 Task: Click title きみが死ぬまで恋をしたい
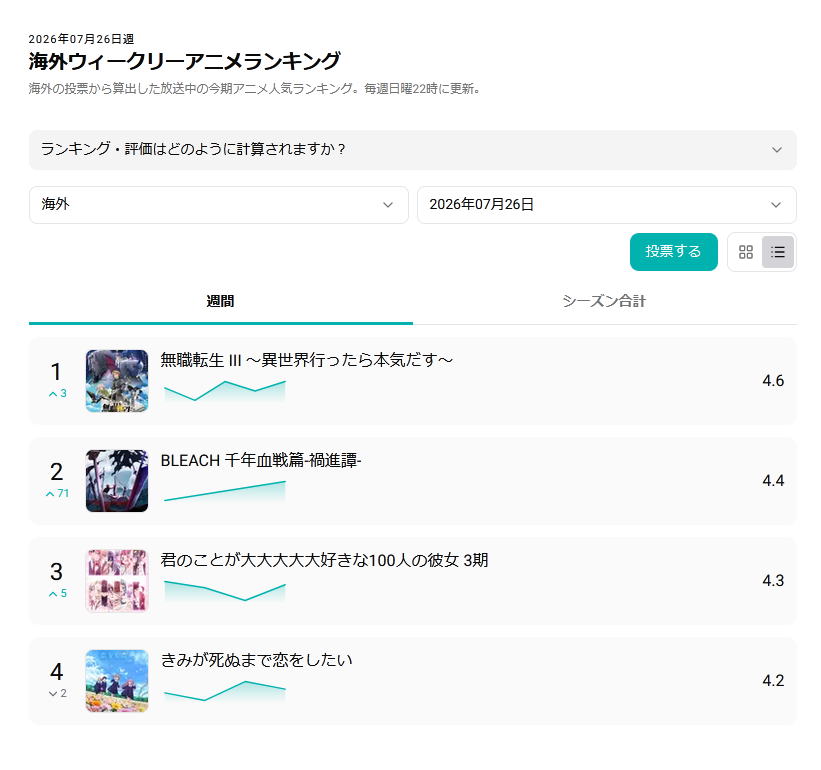click(256, 660)
